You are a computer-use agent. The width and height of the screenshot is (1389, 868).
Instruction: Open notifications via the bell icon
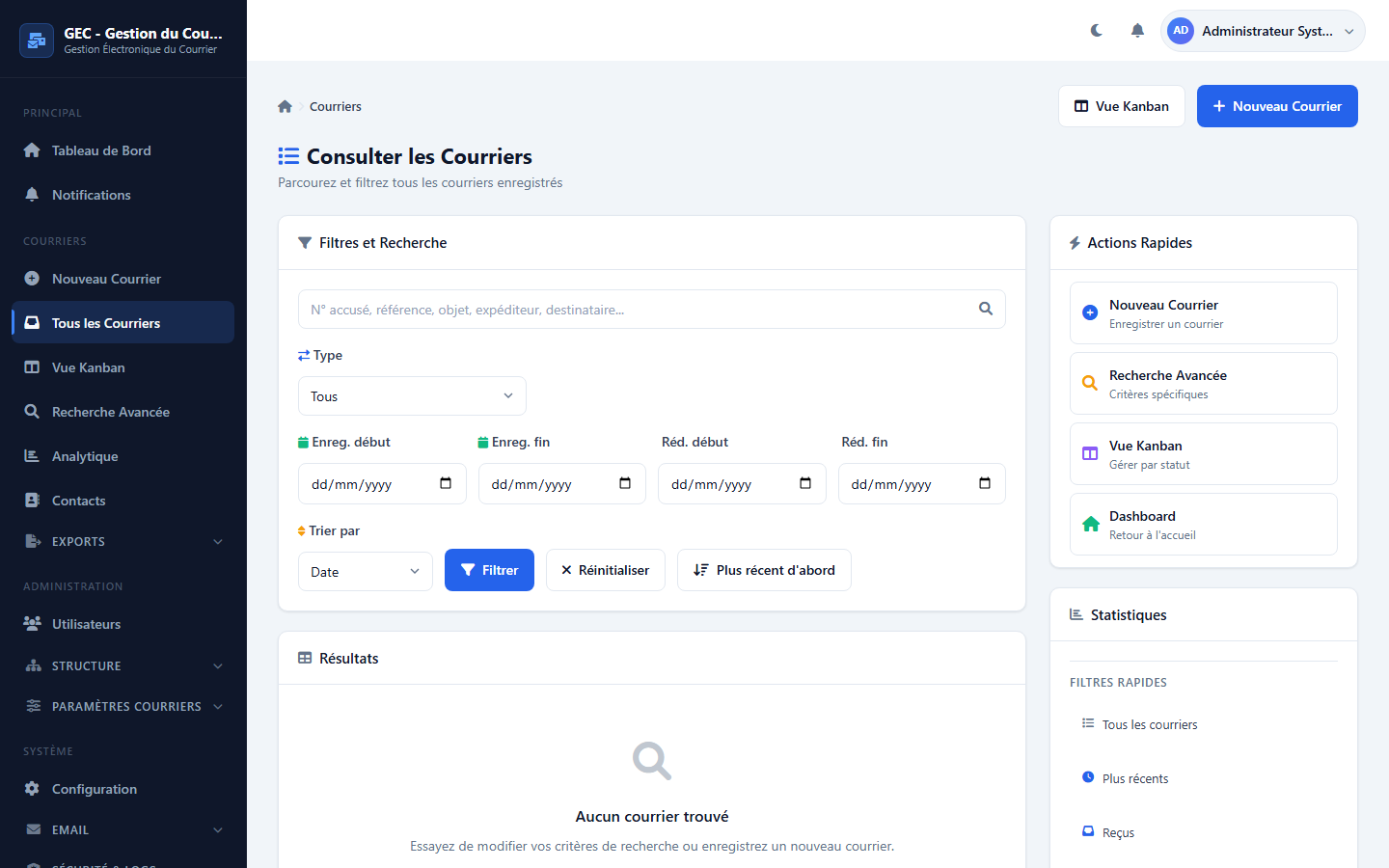pyautogui.click(x=1137, y=31)
